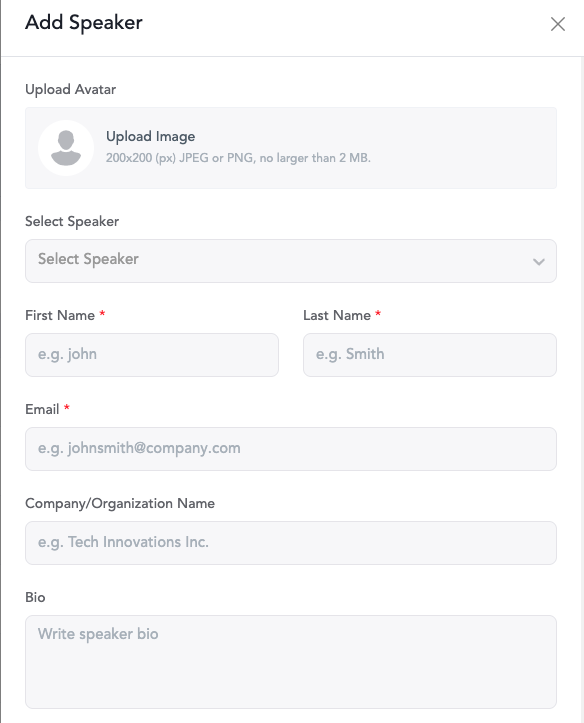Click the red asterisk beside Email

click(67, 408)
